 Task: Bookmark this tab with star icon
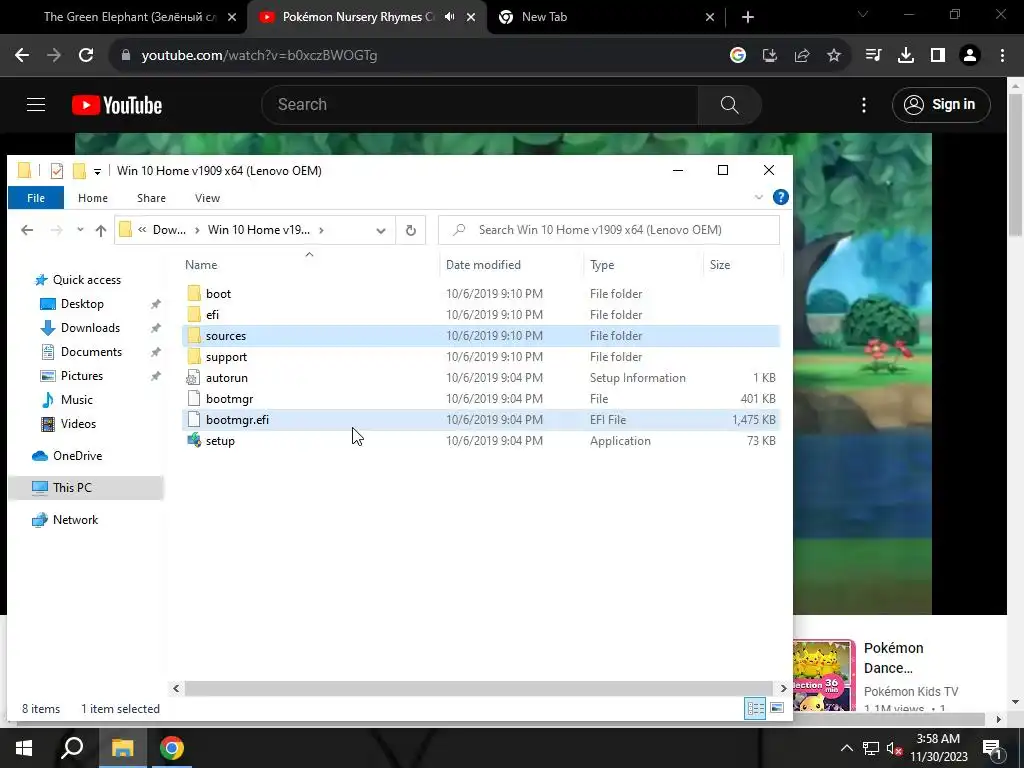click(834, 56)
